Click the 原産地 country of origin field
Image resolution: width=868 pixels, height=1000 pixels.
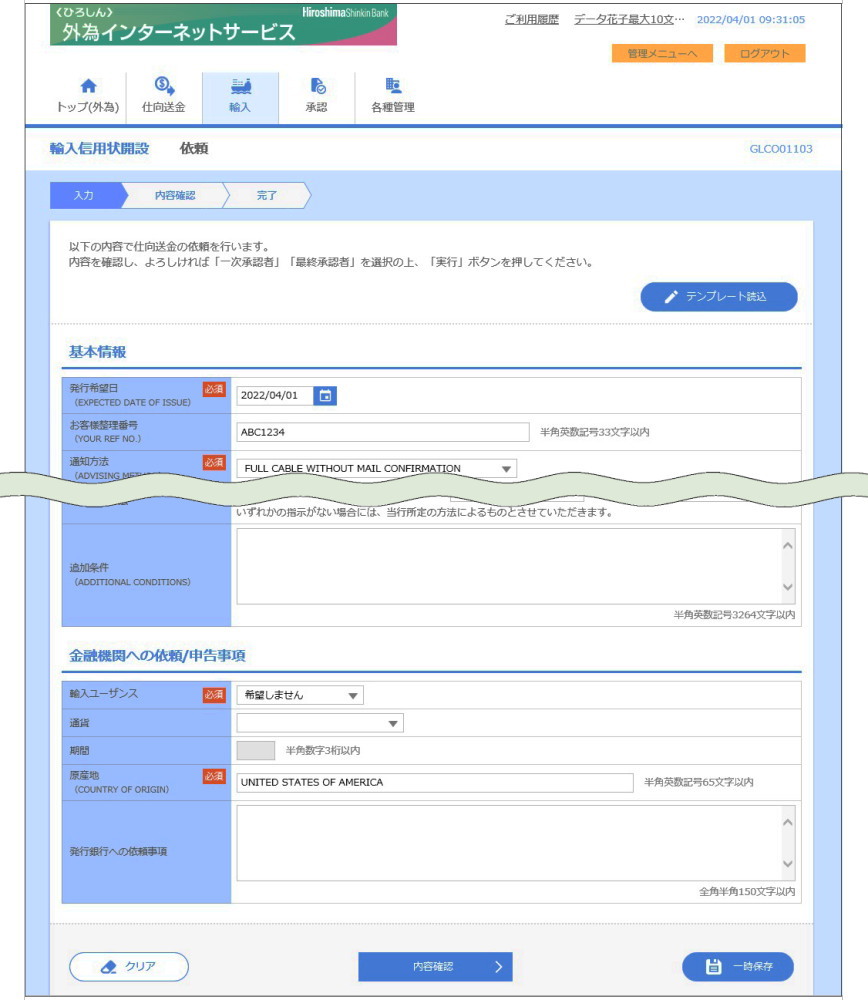point(434,782)
